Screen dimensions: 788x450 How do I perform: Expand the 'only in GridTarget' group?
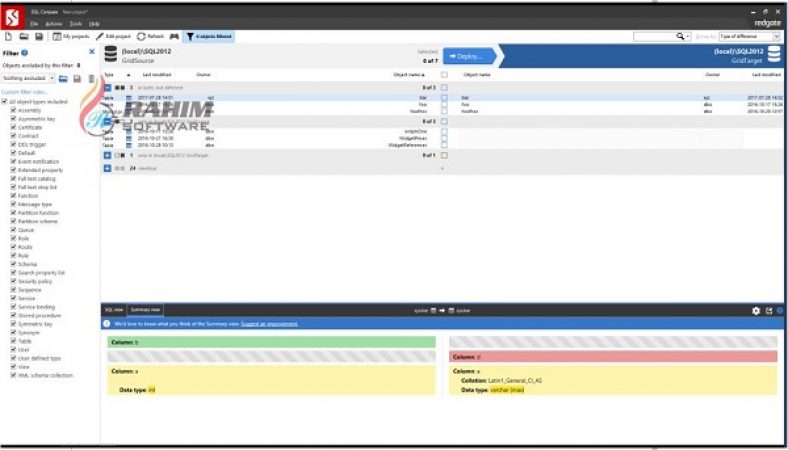[107, 155]
